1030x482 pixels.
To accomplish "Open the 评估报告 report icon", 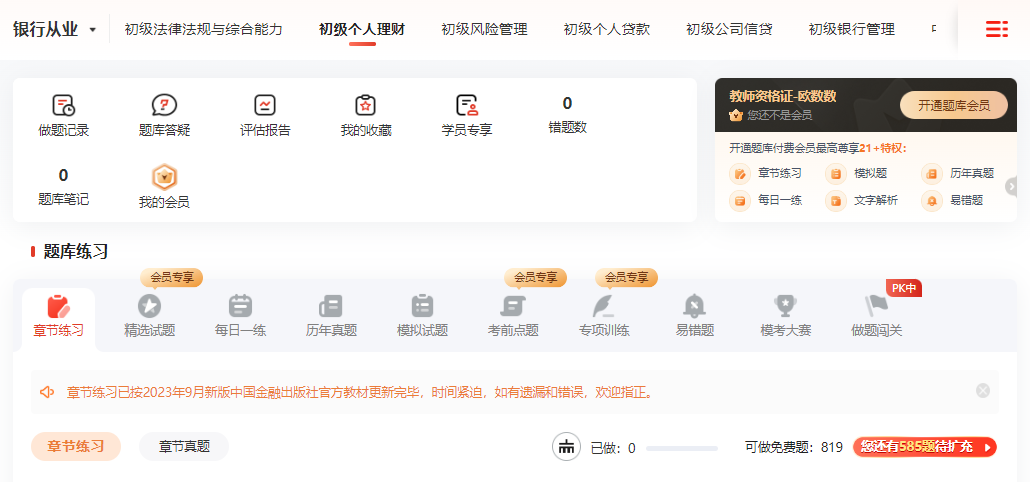I will (265, 105).
